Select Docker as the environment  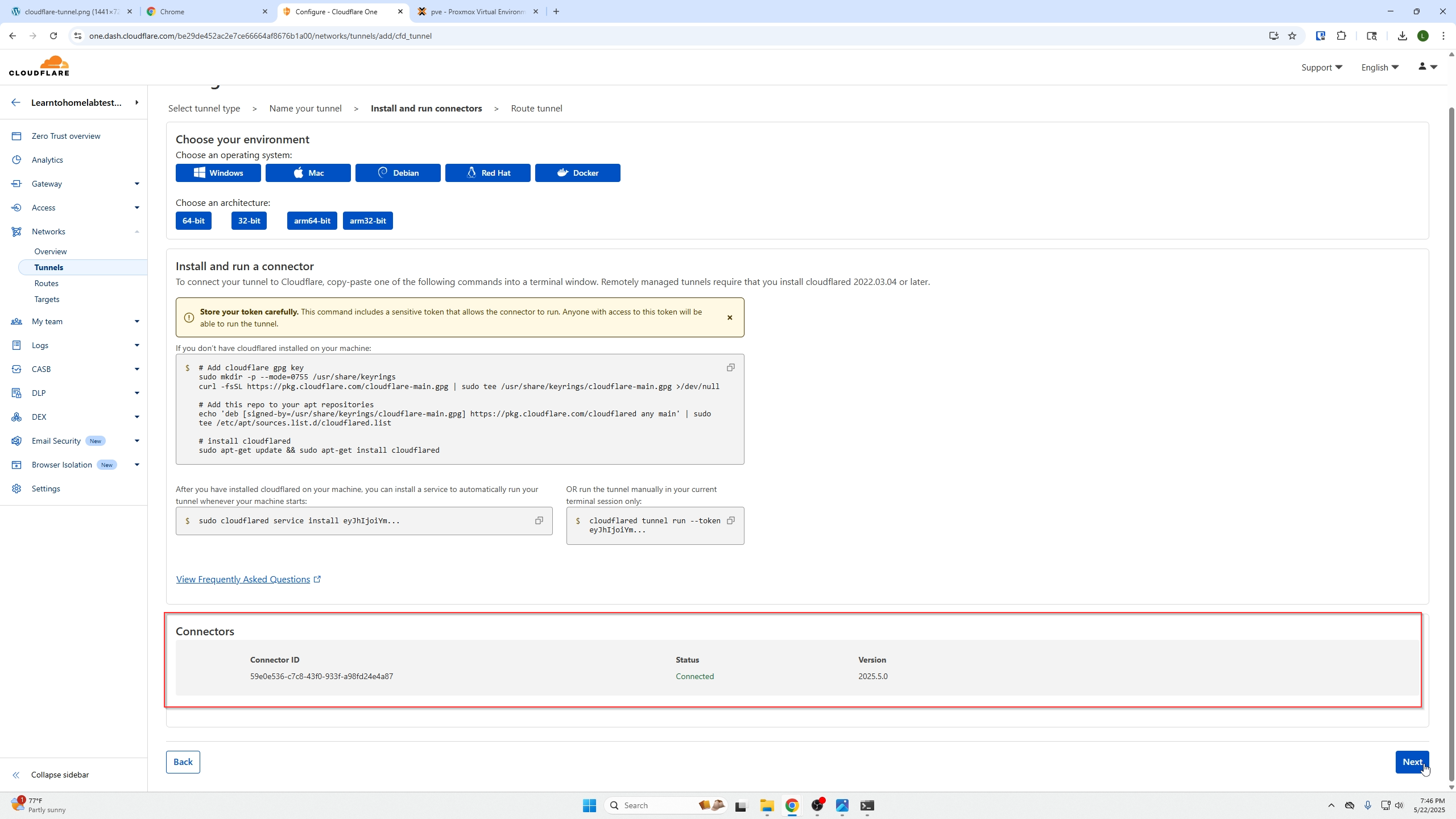click(x=577, y=173)
